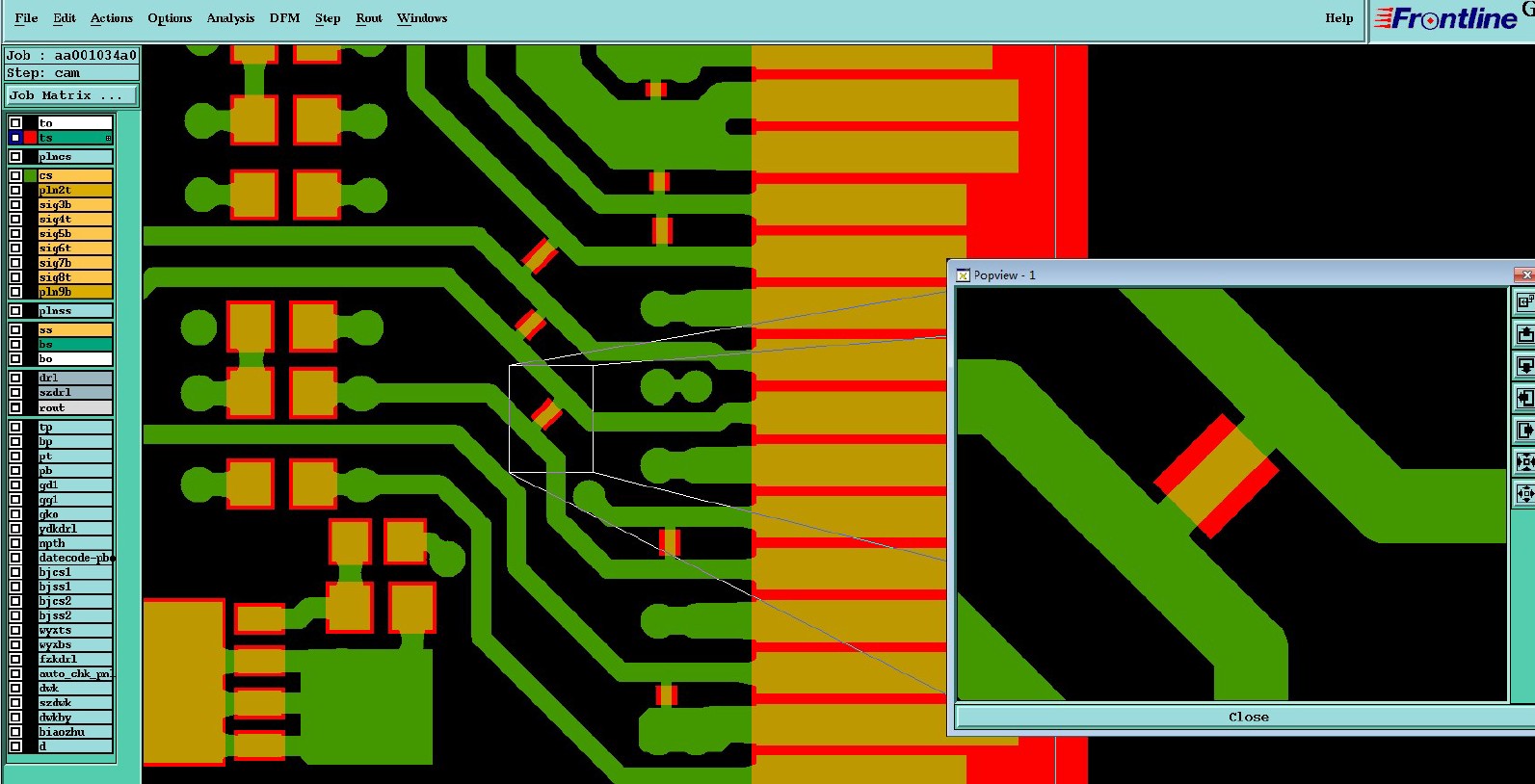Screen dimensions: 1535x784
Task: Select layer gko in the layer list
Action: click(x=75, y=514)
